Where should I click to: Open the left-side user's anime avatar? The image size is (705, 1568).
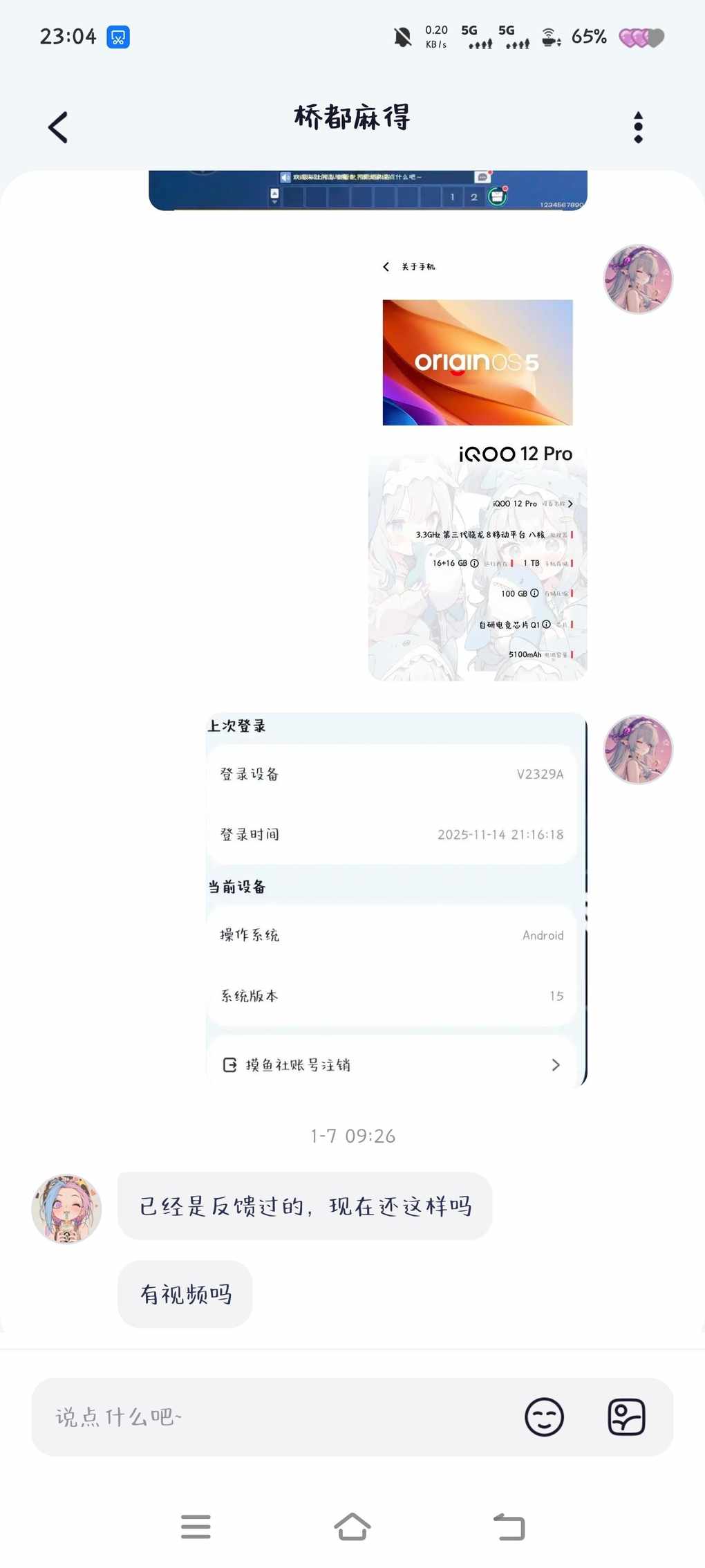click(66, 1208)
